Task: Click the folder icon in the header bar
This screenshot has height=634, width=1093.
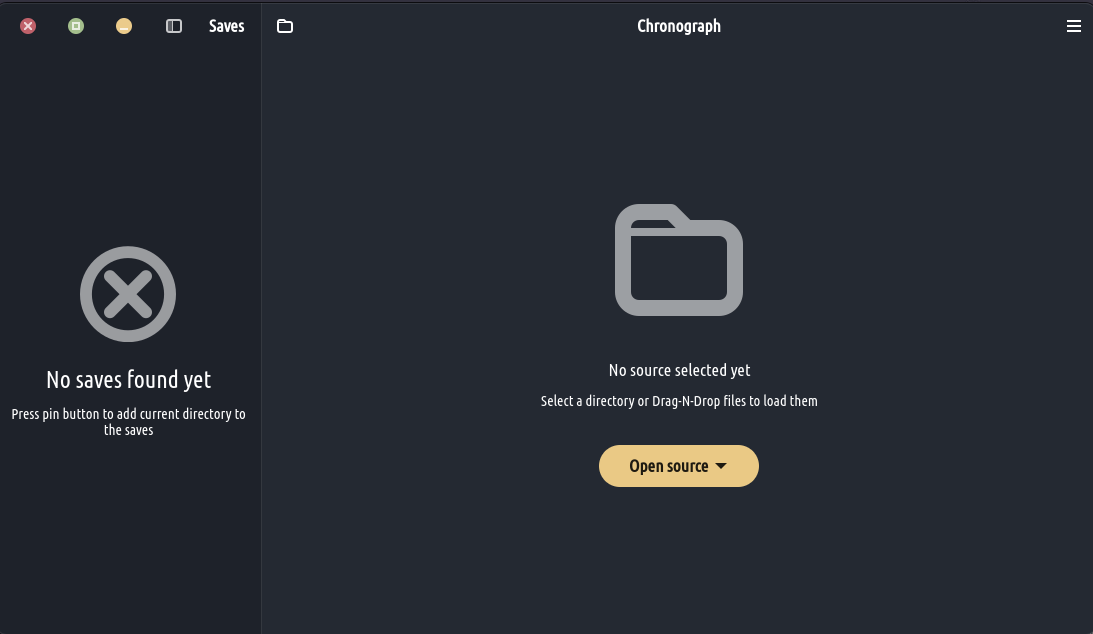Action: (285, 26)
